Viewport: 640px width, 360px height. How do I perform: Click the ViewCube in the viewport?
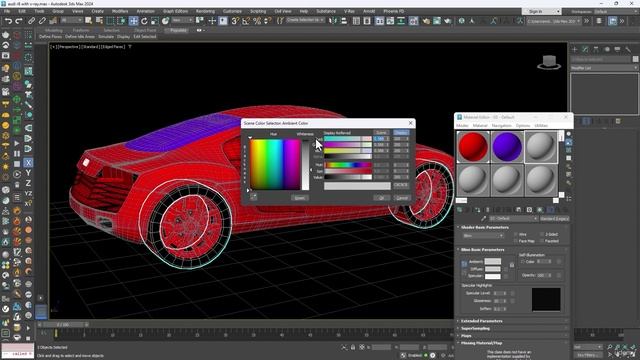coord(549,62)
